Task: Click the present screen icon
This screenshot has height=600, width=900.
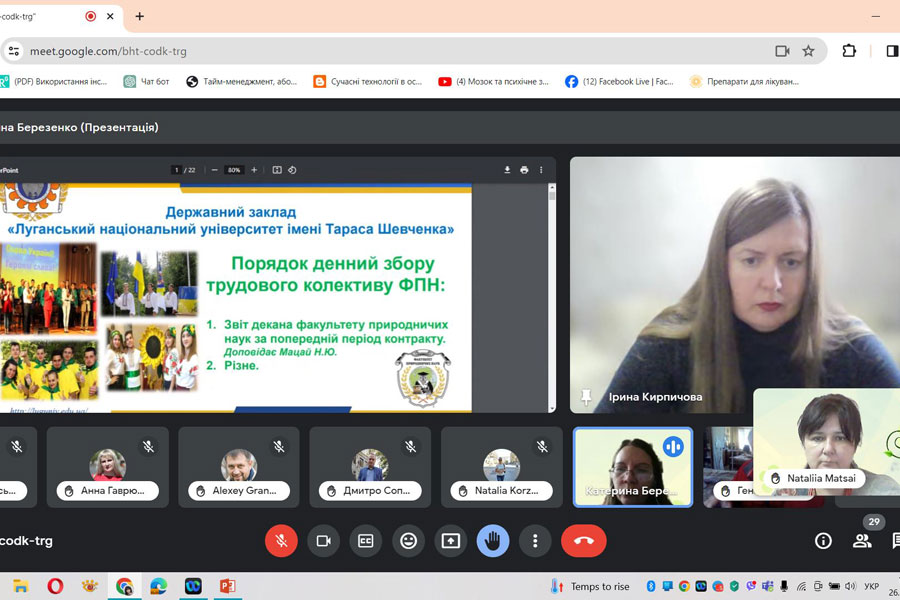Action: (x=450, y=541)
